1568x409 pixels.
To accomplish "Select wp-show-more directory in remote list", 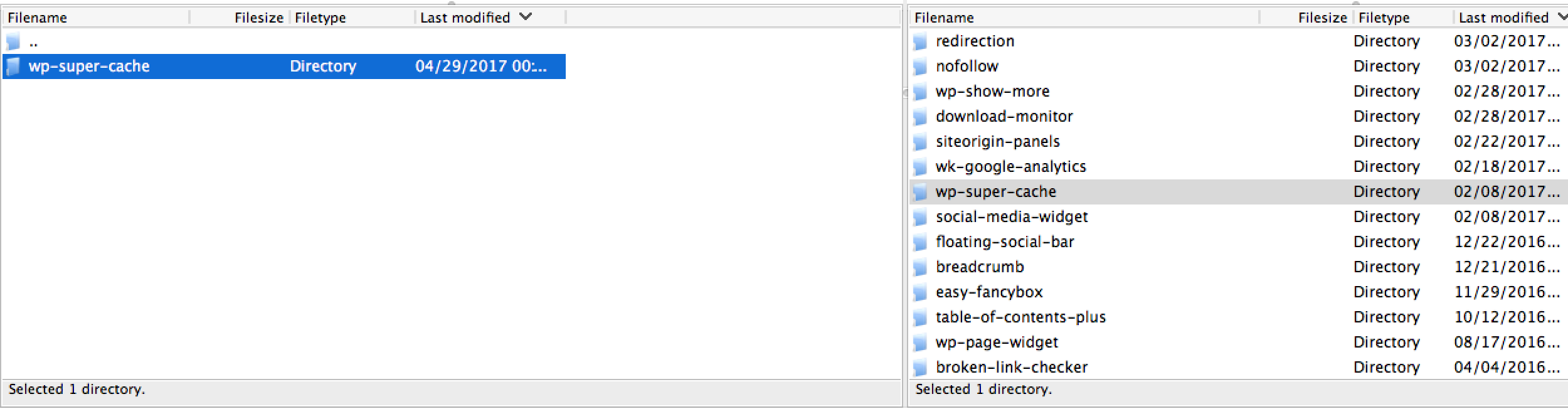I will 1239,92.
